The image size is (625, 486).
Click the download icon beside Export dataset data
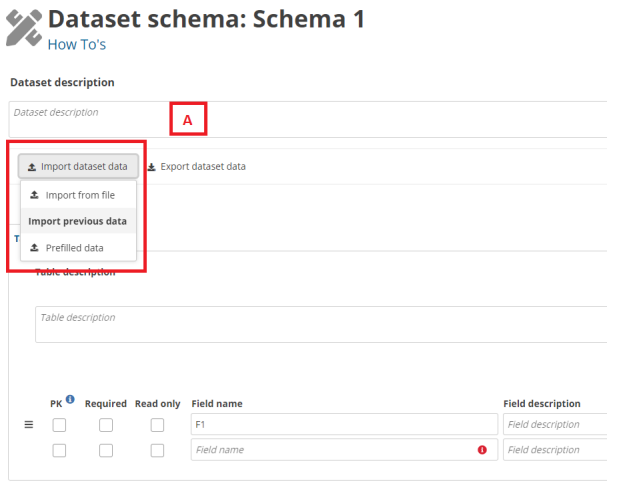pyautogui.click(x=152, y=167)
